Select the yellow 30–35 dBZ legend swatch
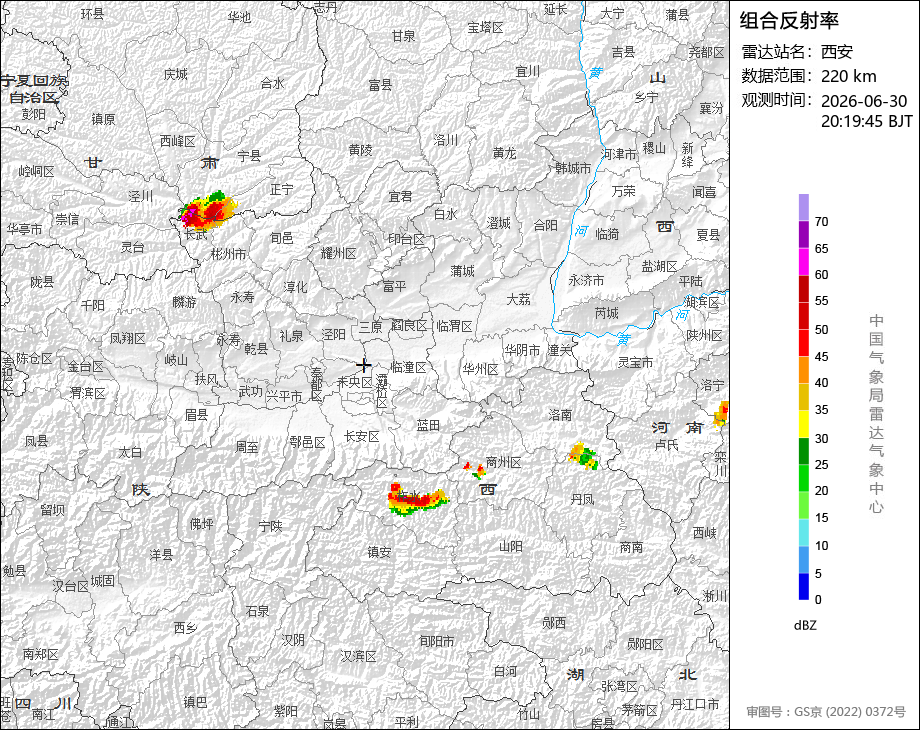920x730 pixels. (x=804, y=424)
